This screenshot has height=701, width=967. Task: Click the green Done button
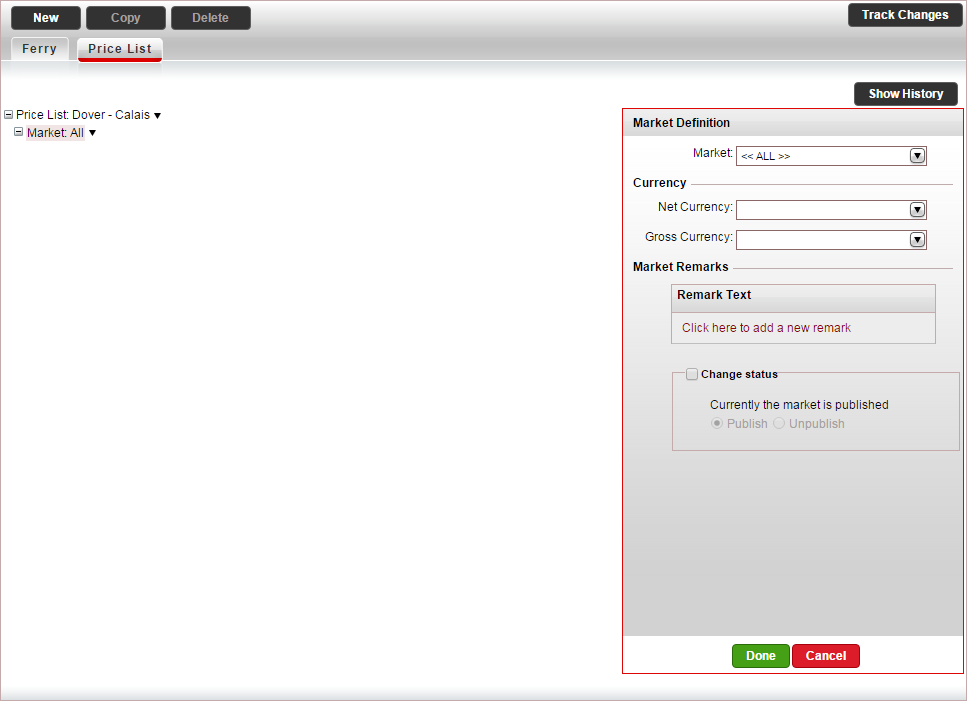[x=760, y=656]
